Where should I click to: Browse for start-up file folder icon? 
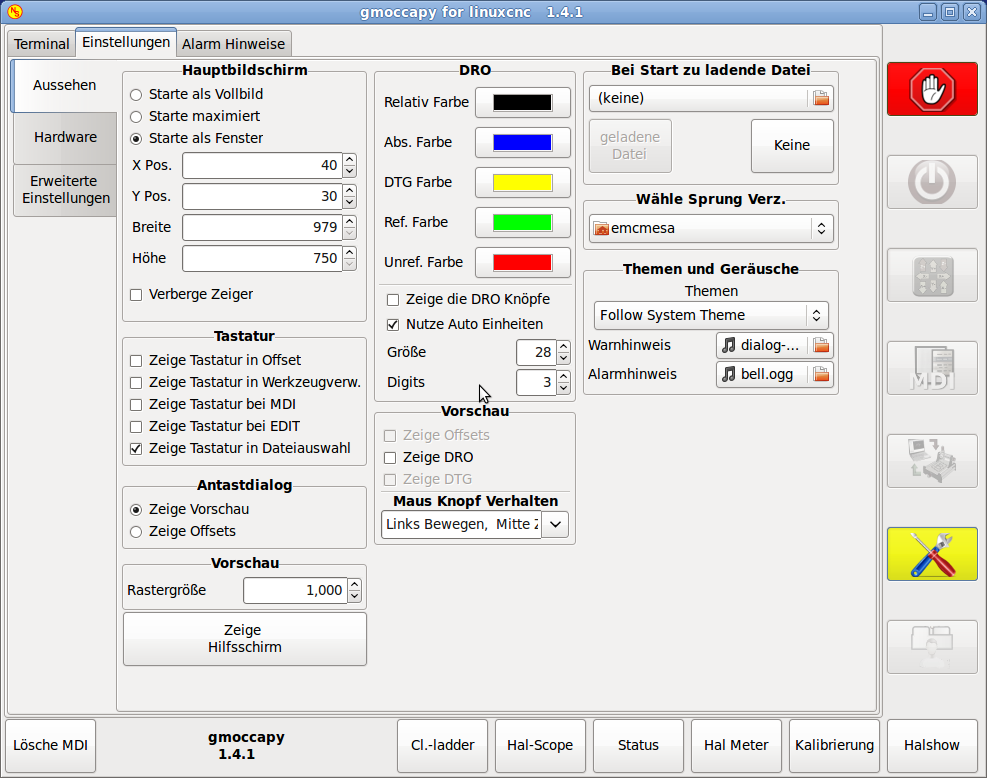click(x=821, y=98)
